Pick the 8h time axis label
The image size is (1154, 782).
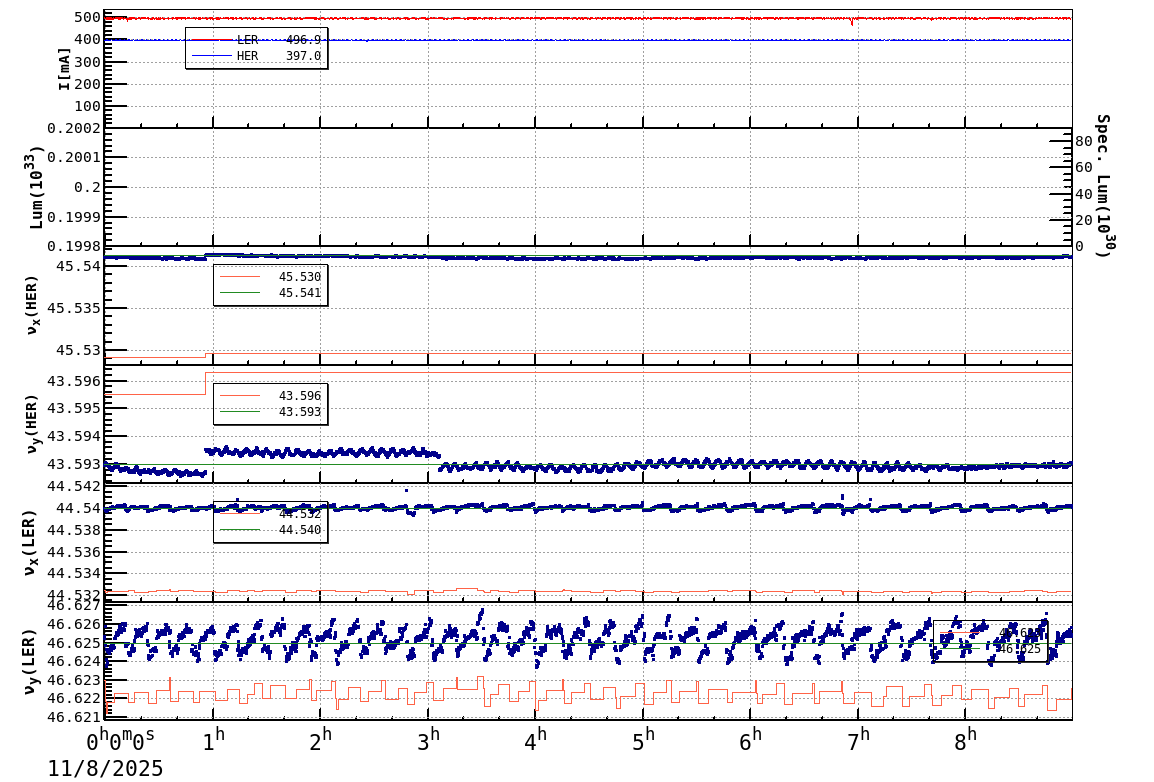[966, 741]
